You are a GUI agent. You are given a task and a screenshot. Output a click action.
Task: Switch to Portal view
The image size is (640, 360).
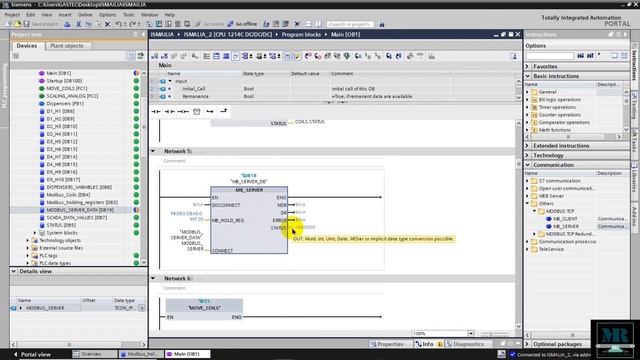coord(32,354)
